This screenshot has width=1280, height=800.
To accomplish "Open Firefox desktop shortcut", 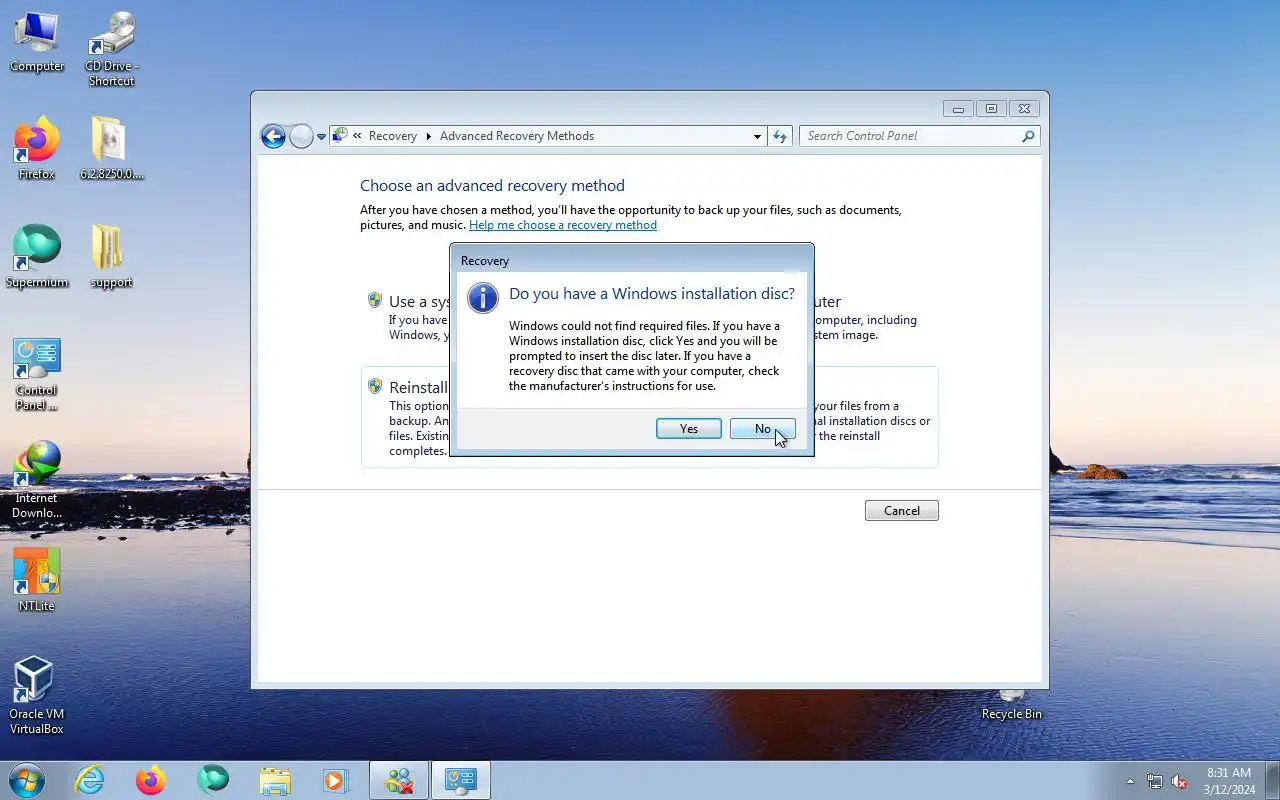I will click(37, 149).
